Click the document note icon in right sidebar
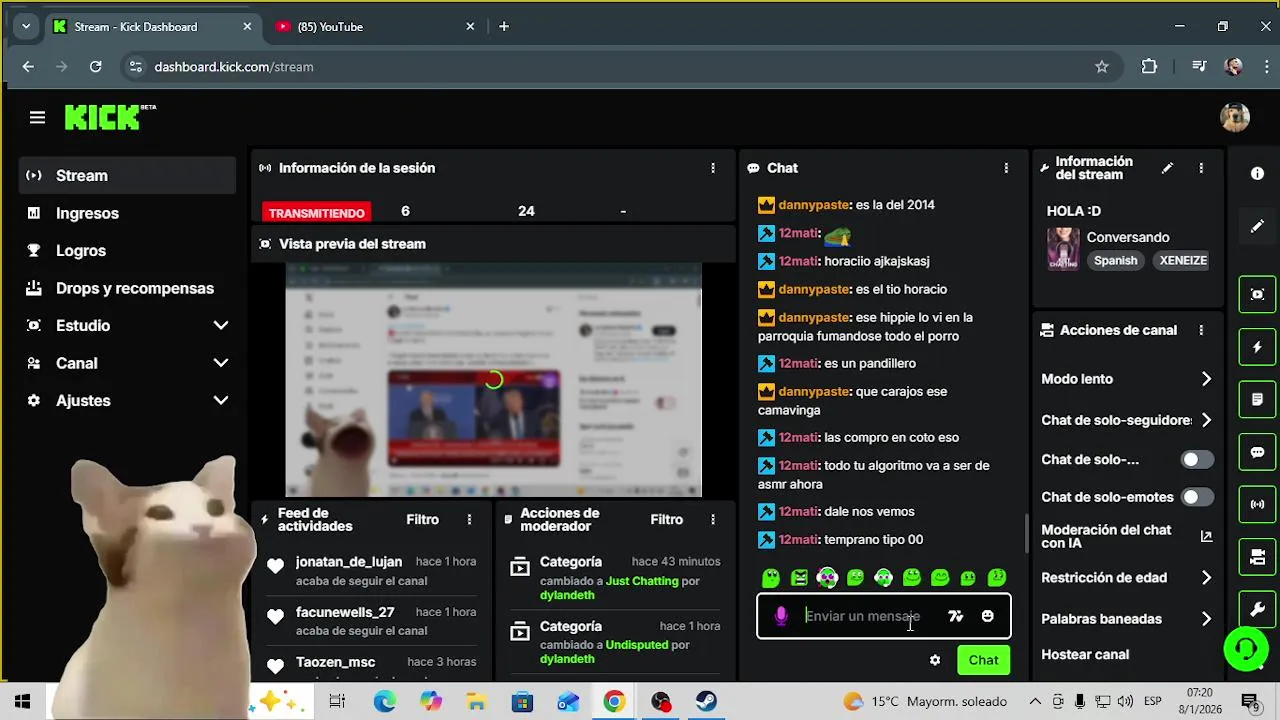Viewport: 1280px width, 720px height. 1257,399
